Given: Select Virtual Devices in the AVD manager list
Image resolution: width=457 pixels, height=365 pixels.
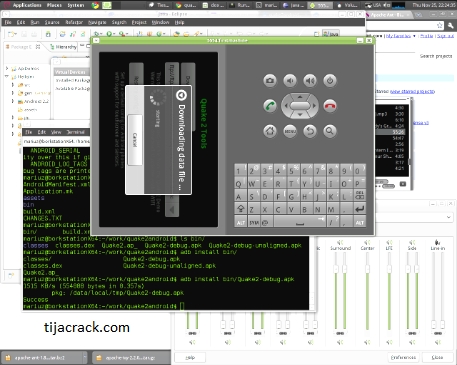Looking at the screenshot, I should click(x=71, y=72).
